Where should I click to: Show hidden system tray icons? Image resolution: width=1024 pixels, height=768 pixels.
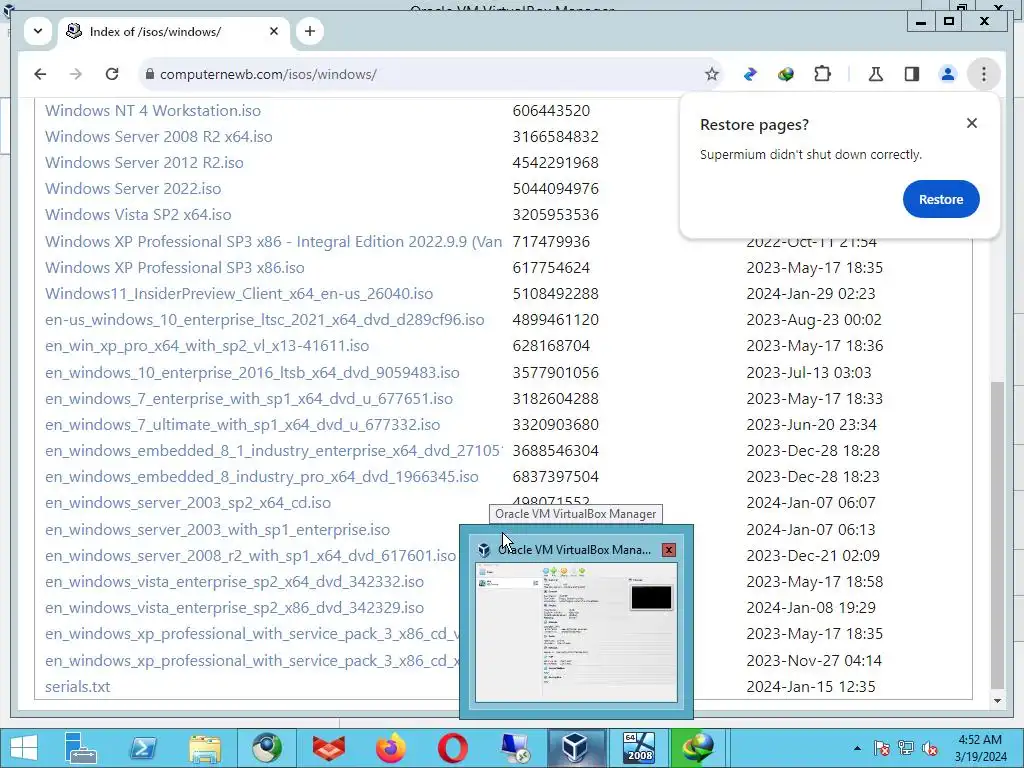pos(857,749)
